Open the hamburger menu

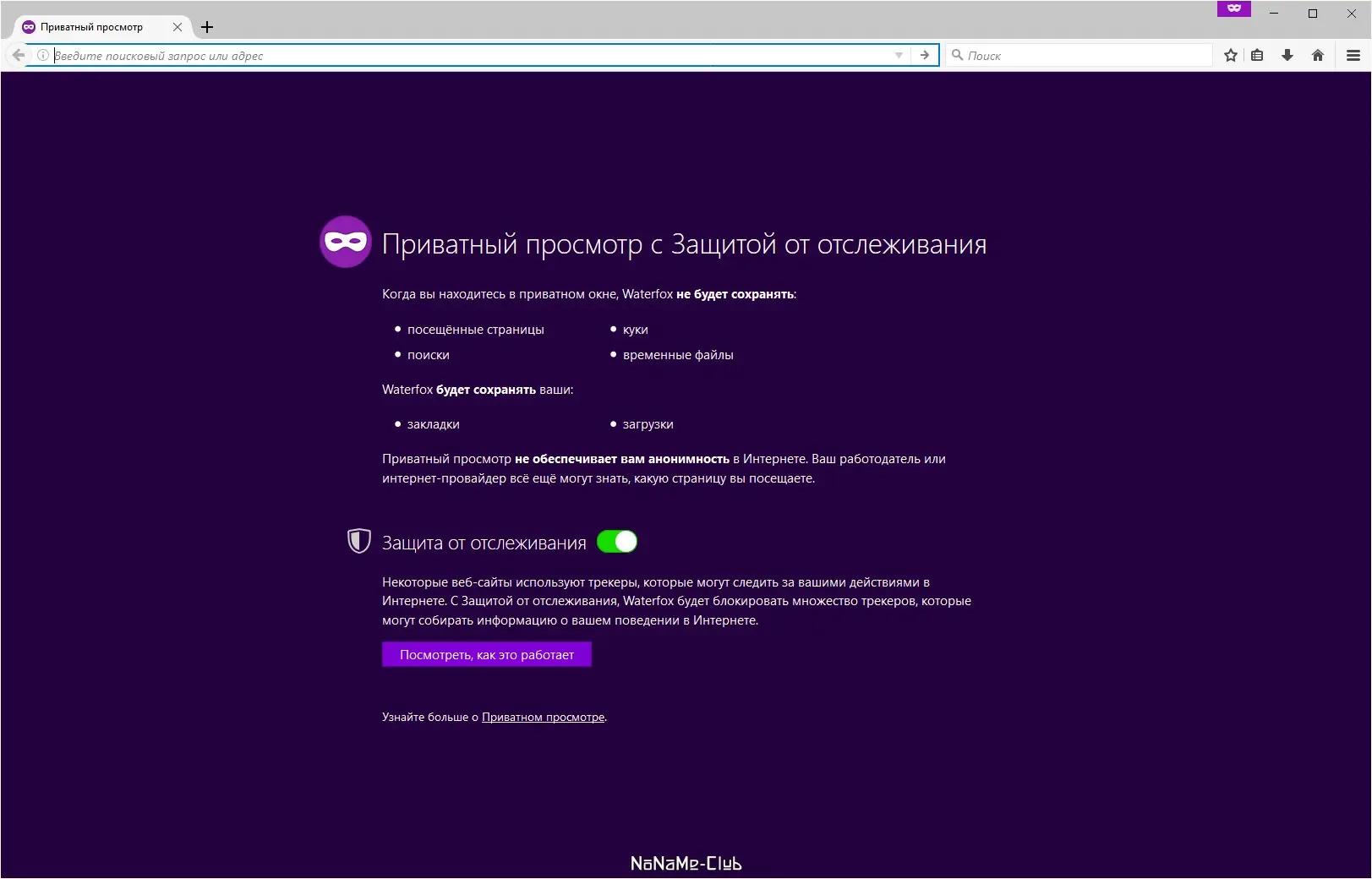1353,55
